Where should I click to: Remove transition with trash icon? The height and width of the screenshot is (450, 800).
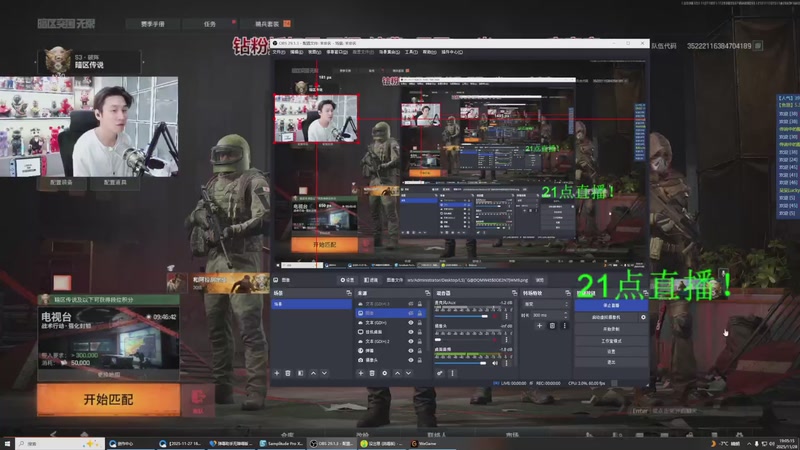pos(552,326)
